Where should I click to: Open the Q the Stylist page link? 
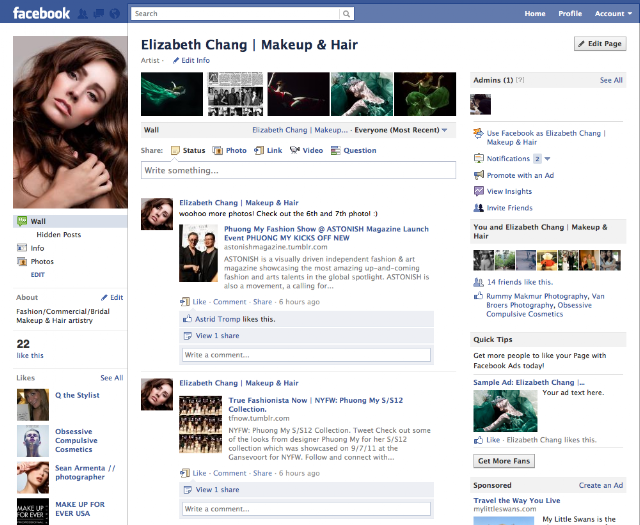coord(77,395)
